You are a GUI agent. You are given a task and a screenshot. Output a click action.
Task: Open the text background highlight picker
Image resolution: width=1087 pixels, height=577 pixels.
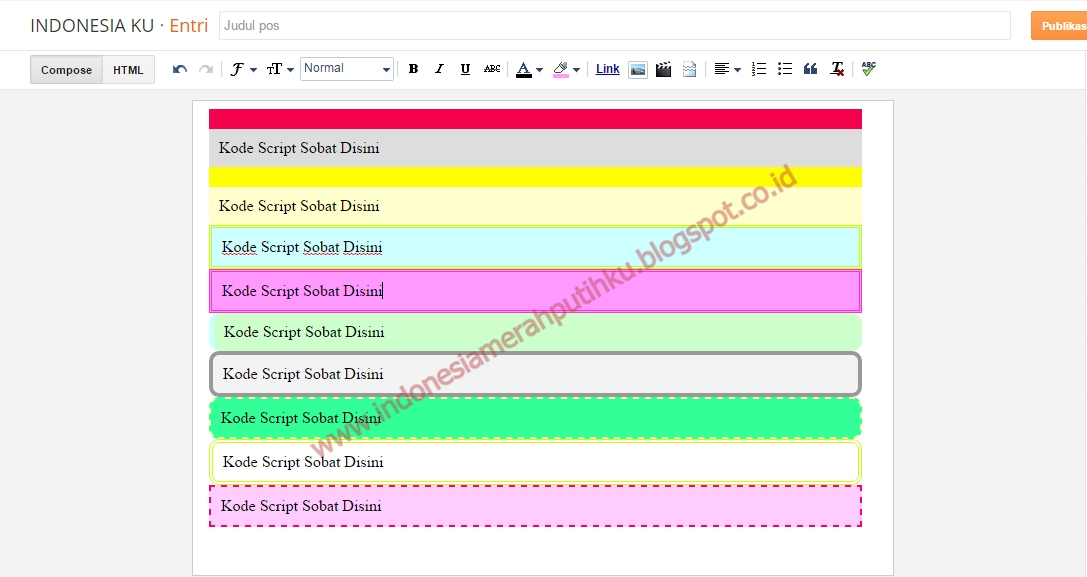(566, 69)
